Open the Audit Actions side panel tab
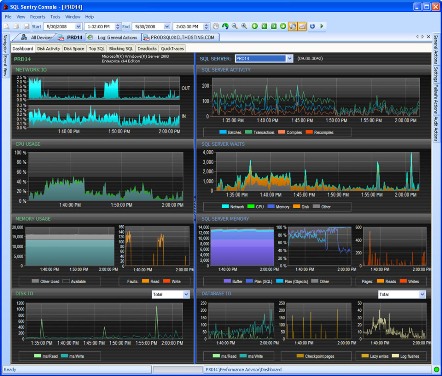The width and height of the screenshot is (442, 376). click(436, 129)
